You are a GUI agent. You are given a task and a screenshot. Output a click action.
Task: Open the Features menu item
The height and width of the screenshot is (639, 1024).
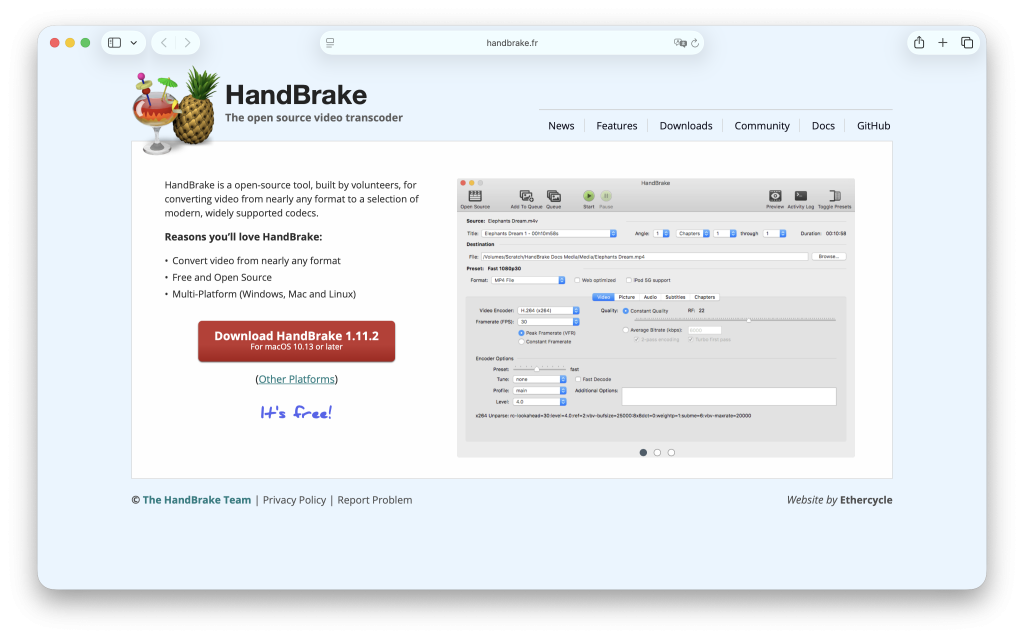(616, 125)
